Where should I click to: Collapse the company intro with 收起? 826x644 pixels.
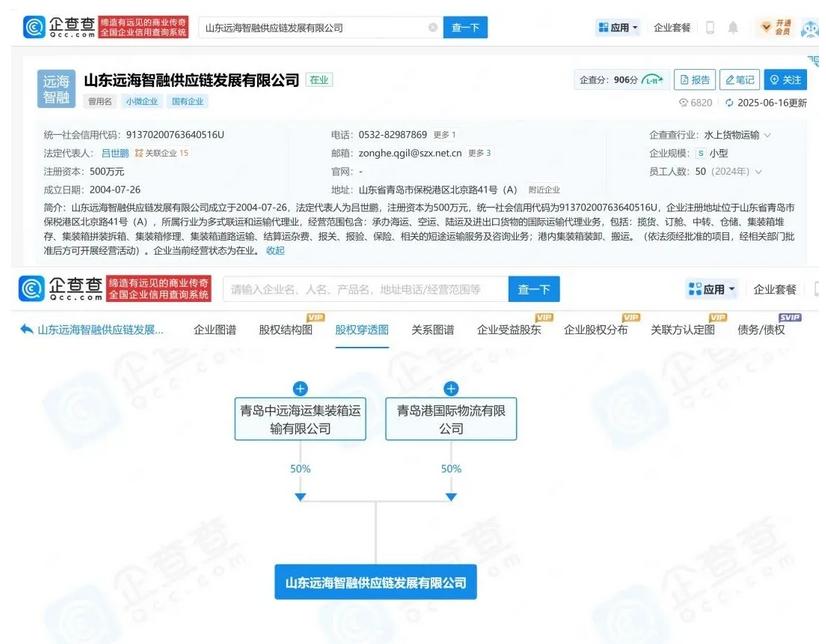(276, 251)
